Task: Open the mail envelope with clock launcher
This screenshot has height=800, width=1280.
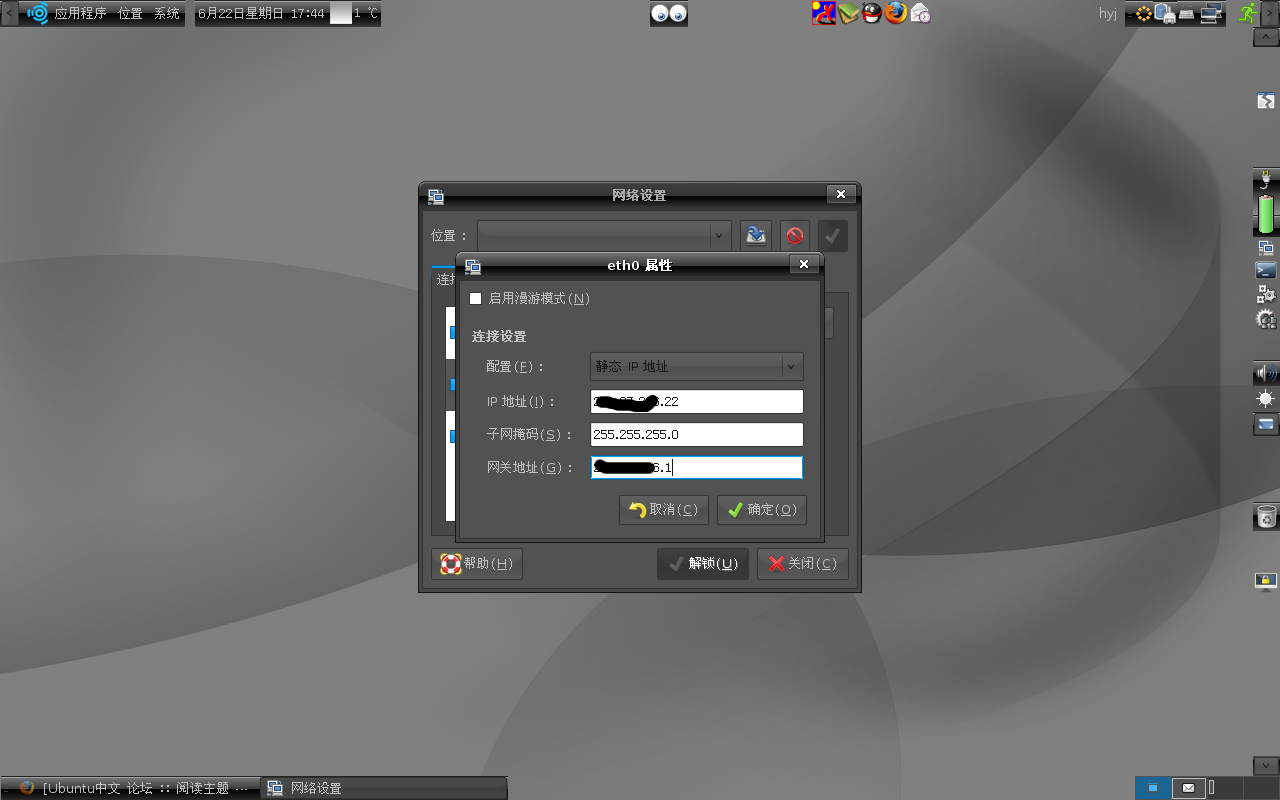Action: coord(920,13)
